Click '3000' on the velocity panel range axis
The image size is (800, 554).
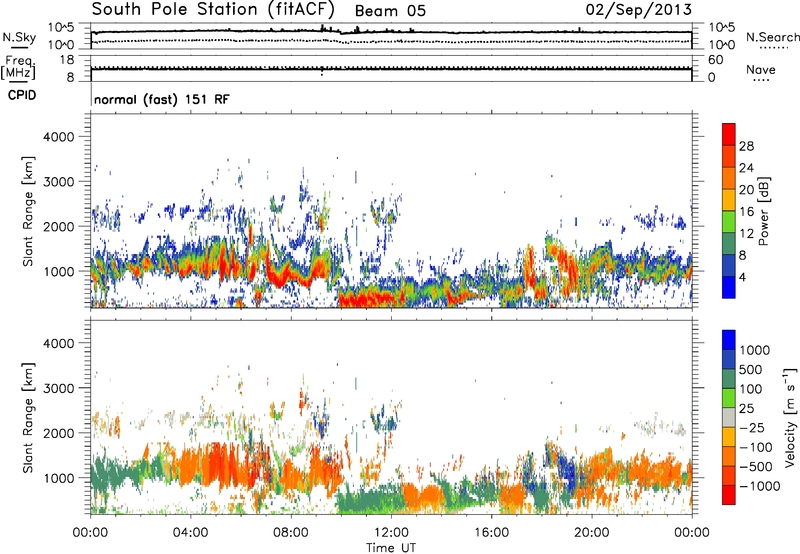click(x=58, y=388)
